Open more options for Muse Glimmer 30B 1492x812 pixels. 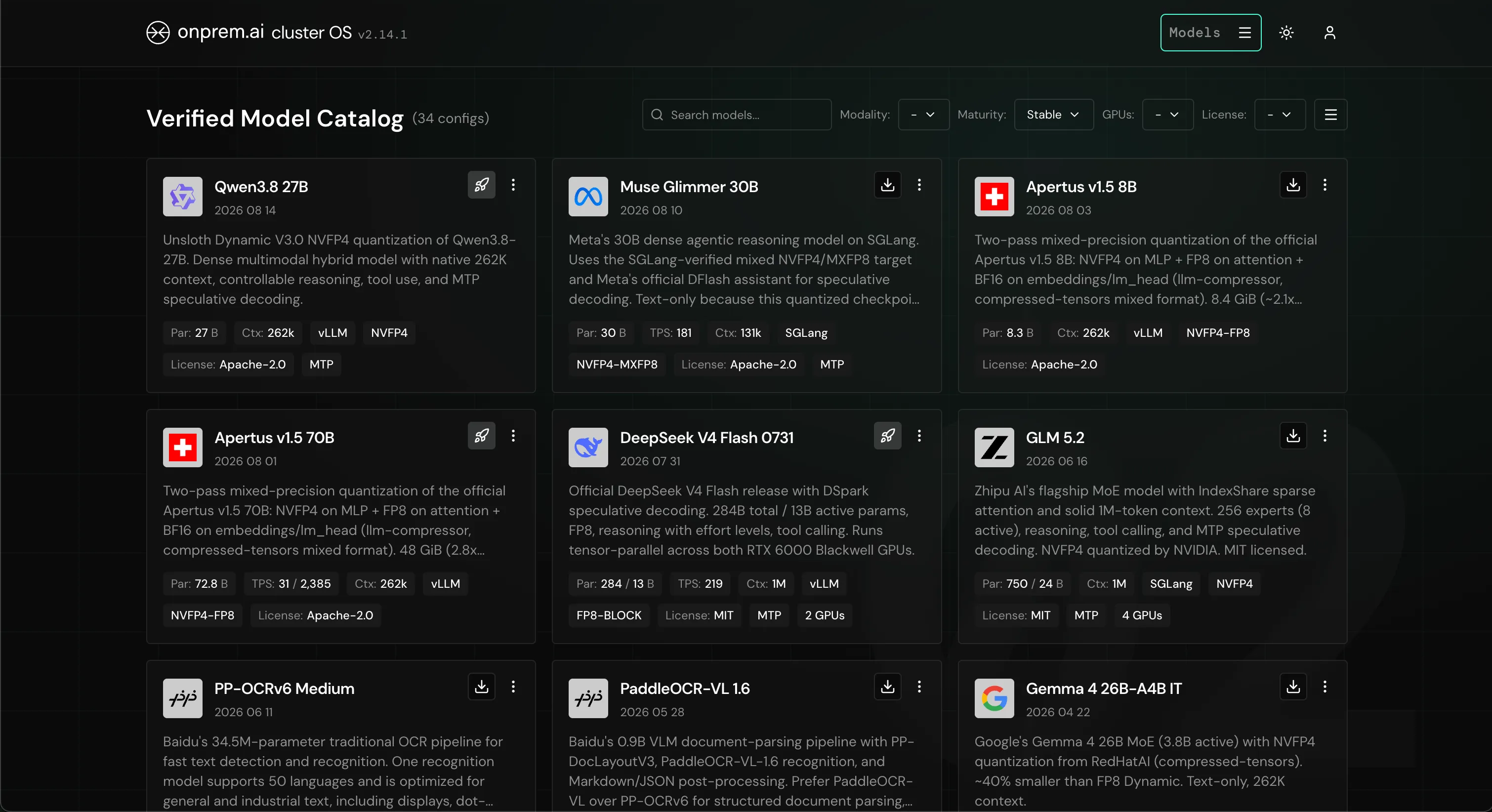[919, 185]
